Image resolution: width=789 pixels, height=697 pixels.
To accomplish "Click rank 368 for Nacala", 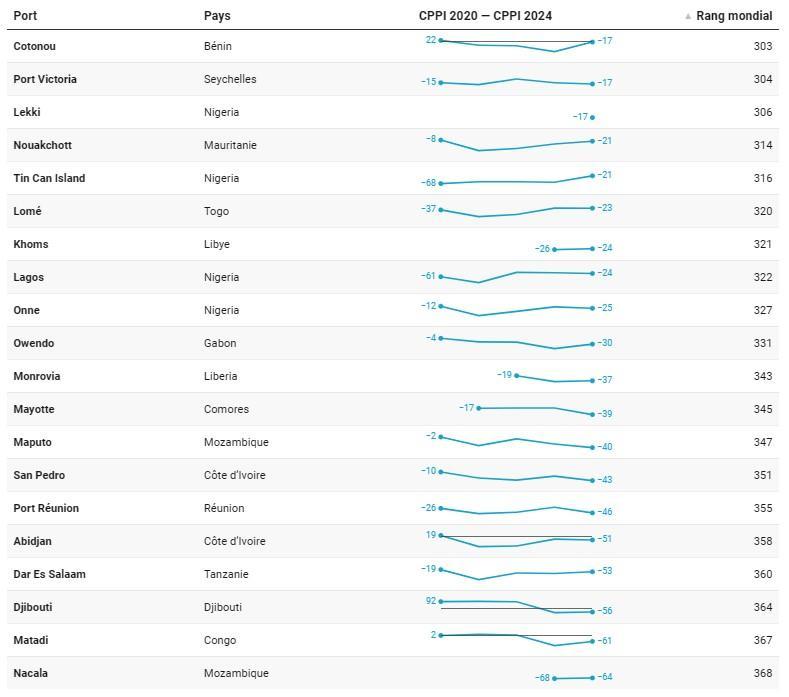I will tap(762, 673).
